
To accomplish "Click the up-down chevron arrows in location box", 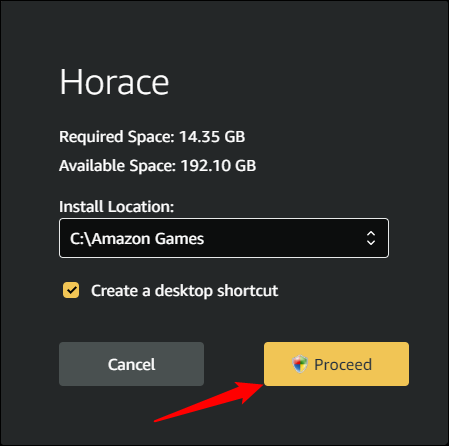I will pos(371,238).
